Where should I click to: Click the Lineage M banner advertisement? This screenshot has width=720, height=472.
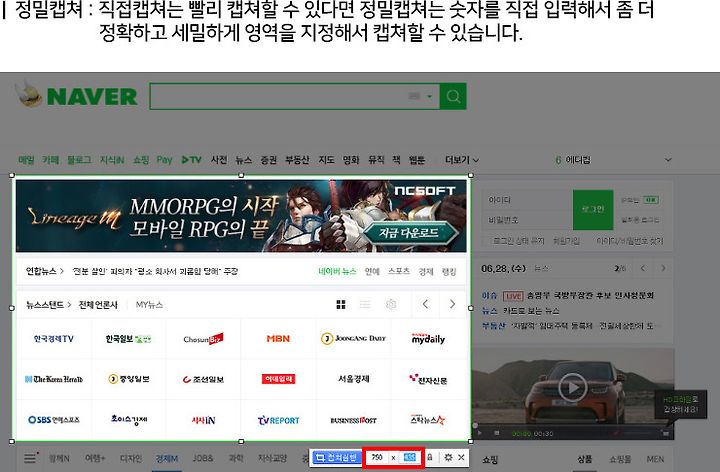pyautogui.click(x=241, y=216)
